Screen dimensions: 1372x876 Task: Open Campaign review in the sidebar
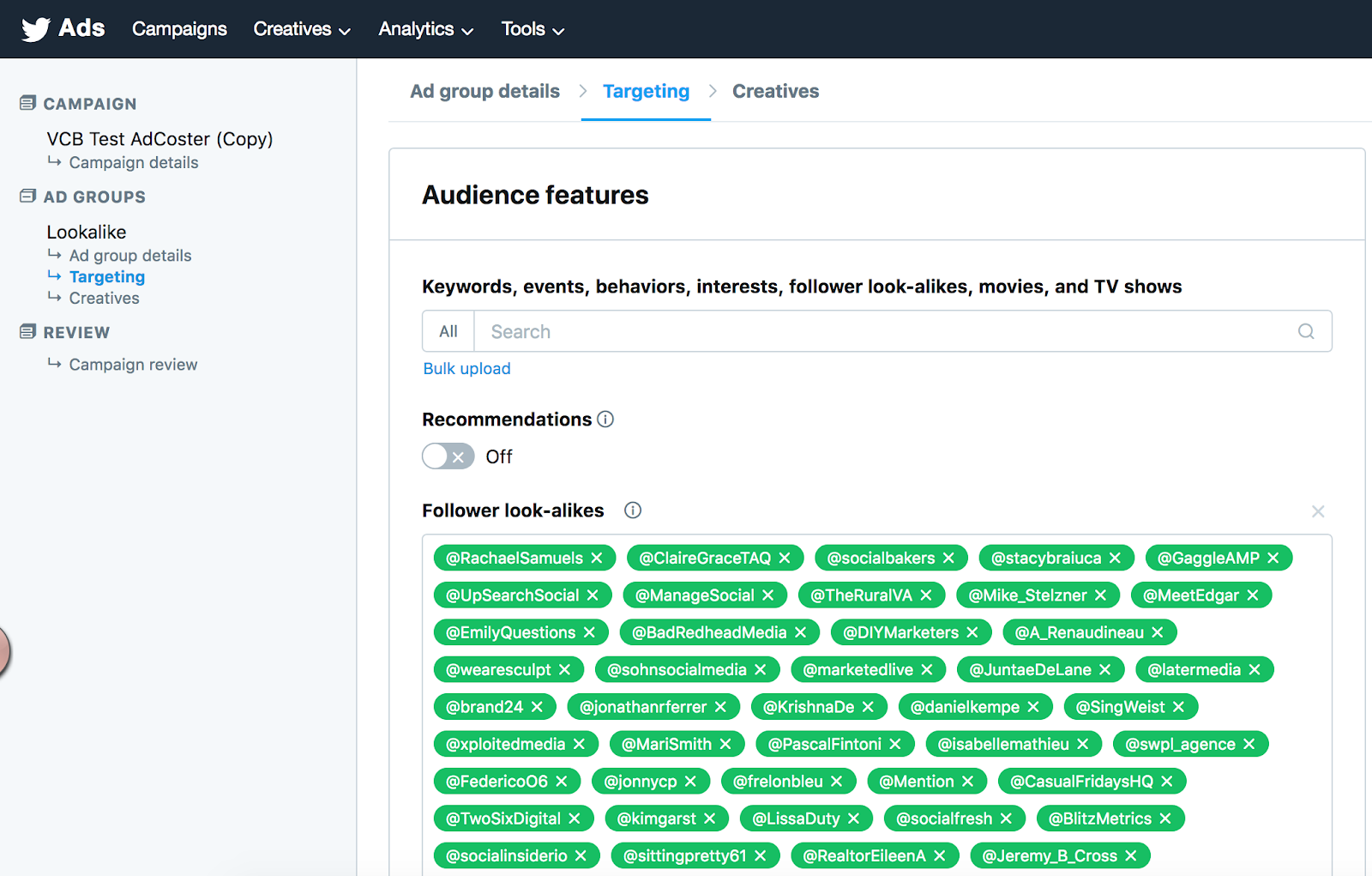coord(133,365)
